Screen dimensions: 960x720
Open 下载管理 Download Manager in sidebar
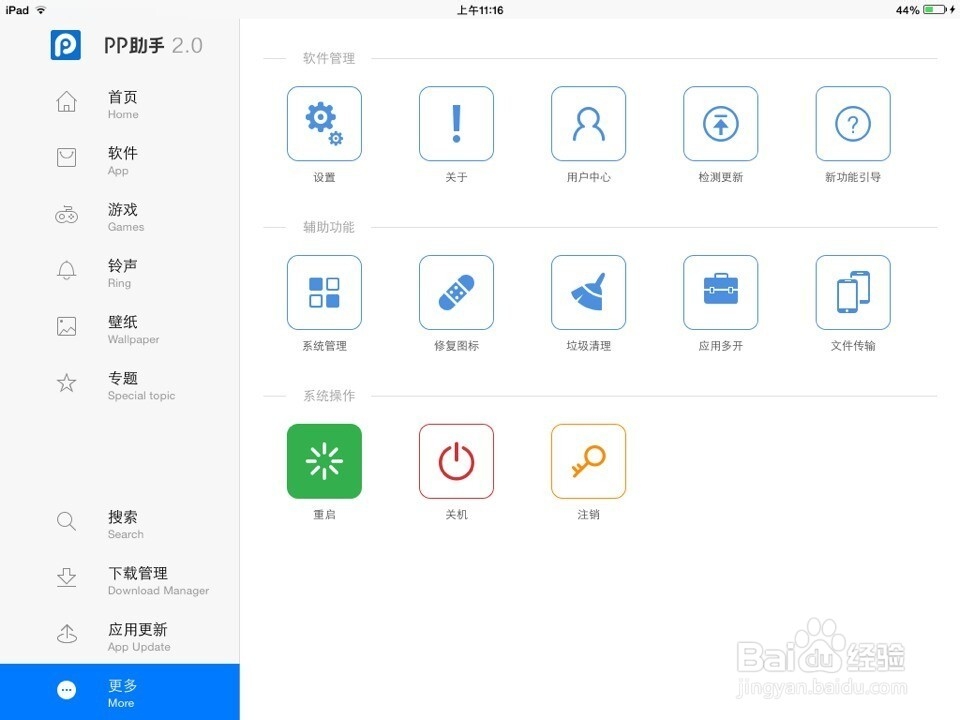119,580
